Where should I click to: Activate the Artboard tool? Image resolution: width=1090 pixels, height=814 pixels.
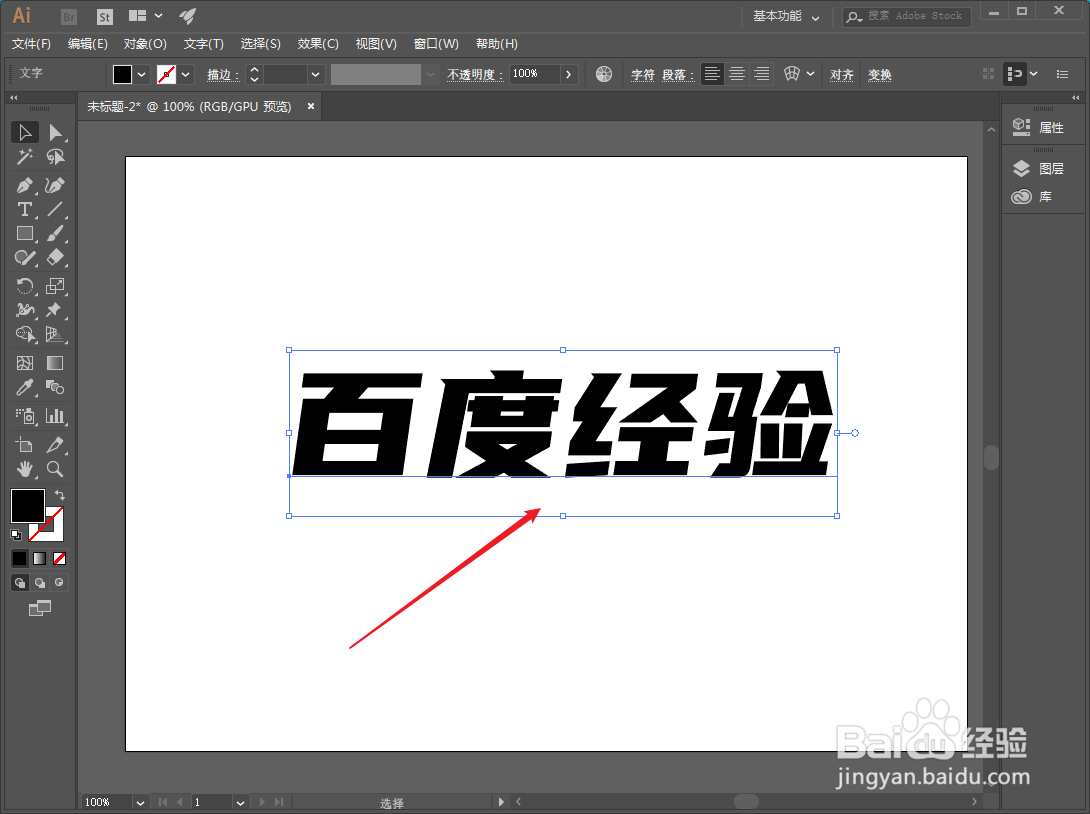coord(24,445)
